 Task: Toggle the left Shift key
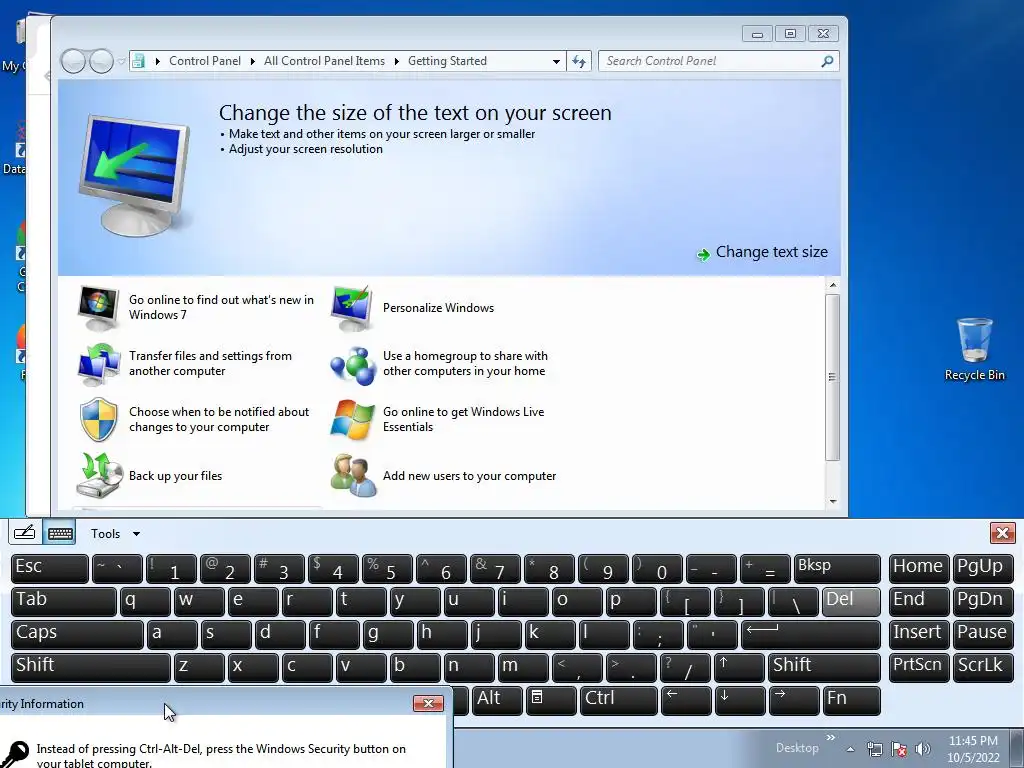pyautogui.click(x=91, y=667)
